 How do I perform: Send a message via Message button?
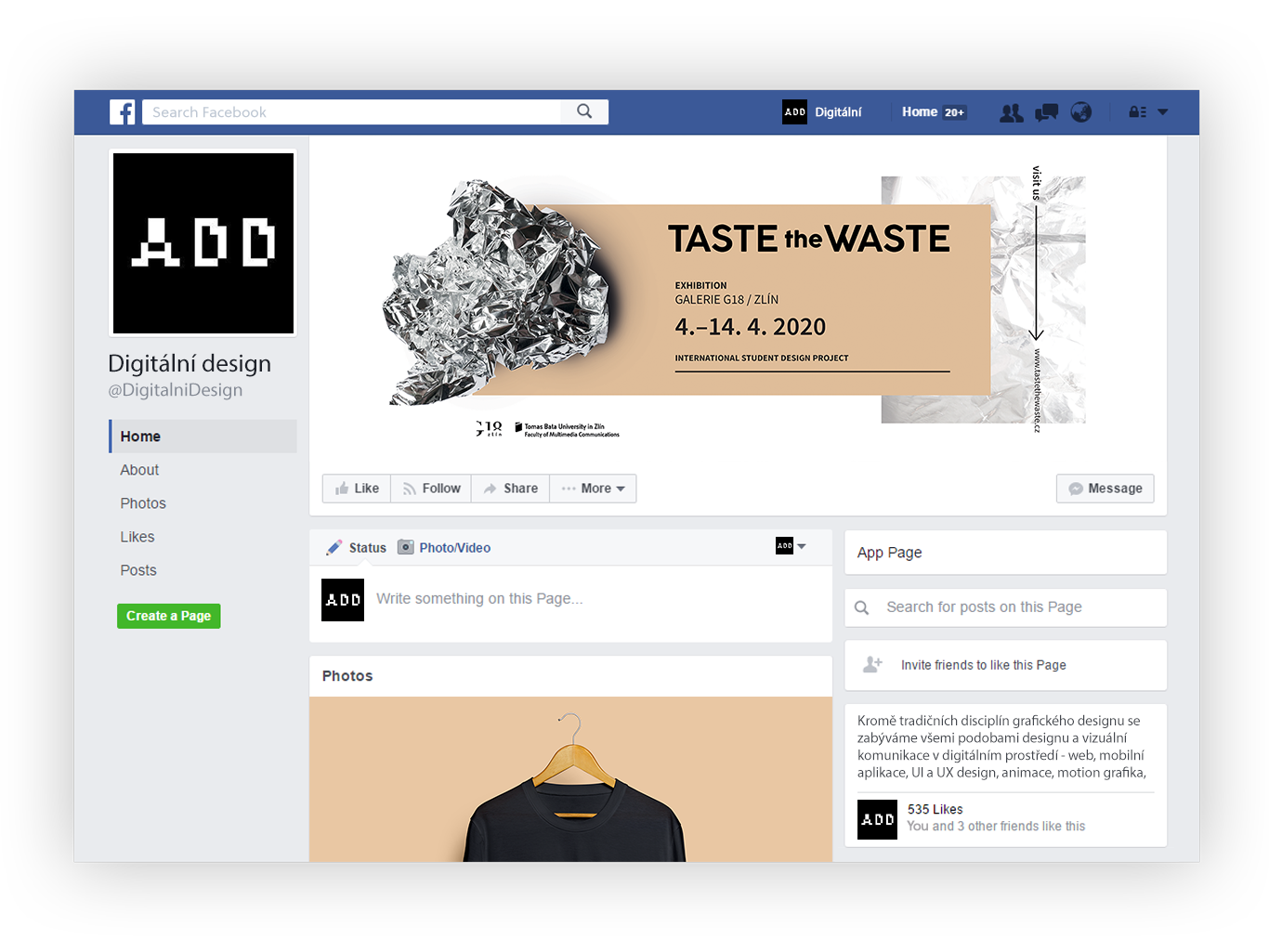pos(1105,489)
